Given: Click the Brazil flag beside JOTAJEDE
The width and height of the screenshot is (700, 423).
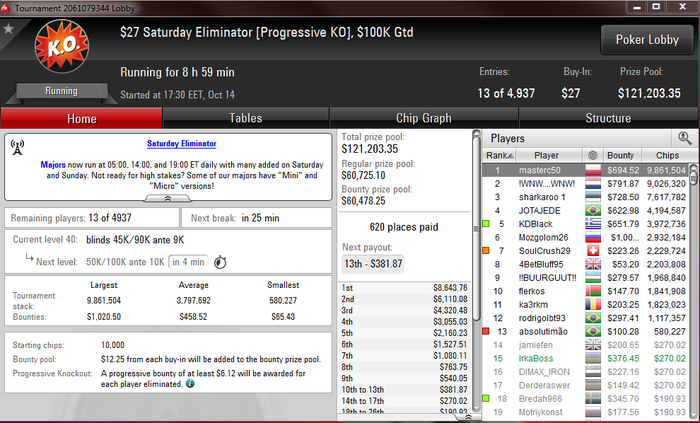Looking at the screenshot, I should [x=593, y=211].
